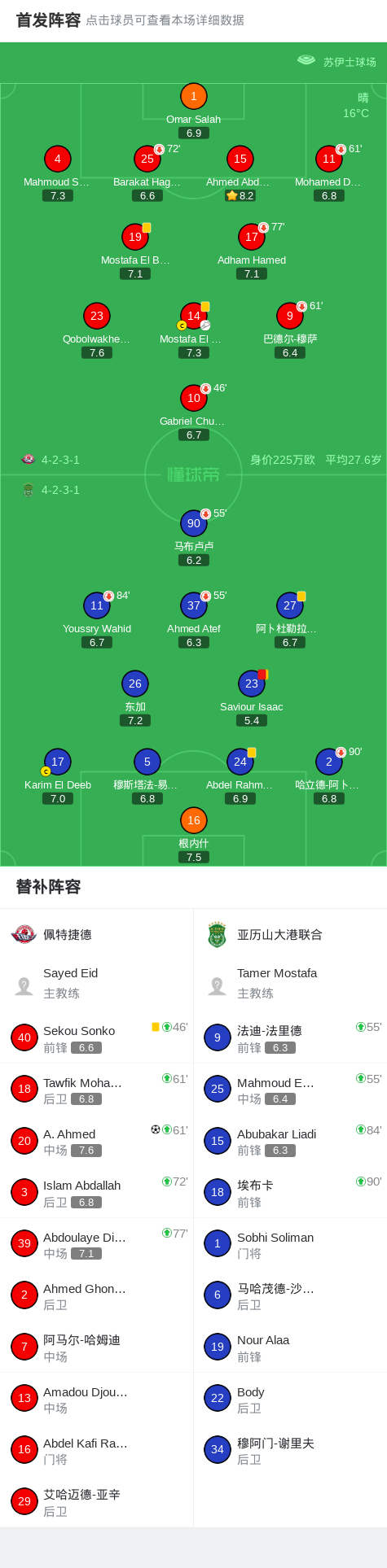Tap Youssry Wahid number 11 blue icon
Viewport: 387px width, 1568px height.
click(x=97, y=605)
